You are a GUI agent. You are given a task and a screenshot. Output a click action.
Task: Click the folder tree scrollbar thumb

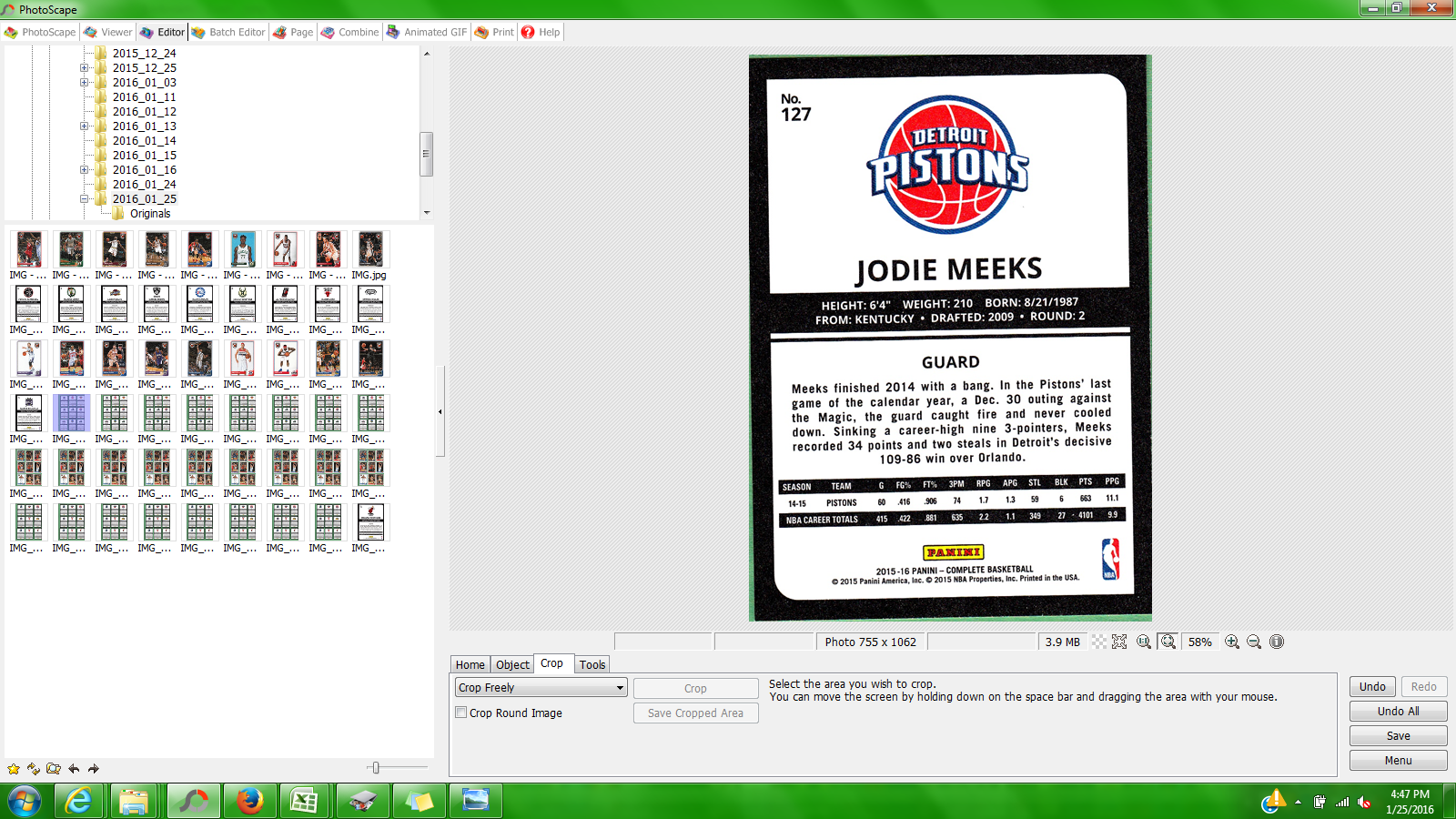426,154
